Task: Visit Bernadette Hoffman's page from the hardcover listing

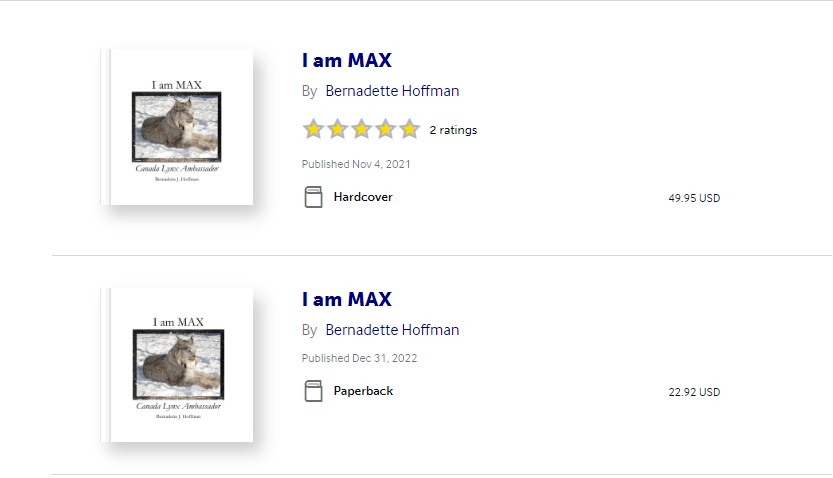Action: [x=392, y=91]
